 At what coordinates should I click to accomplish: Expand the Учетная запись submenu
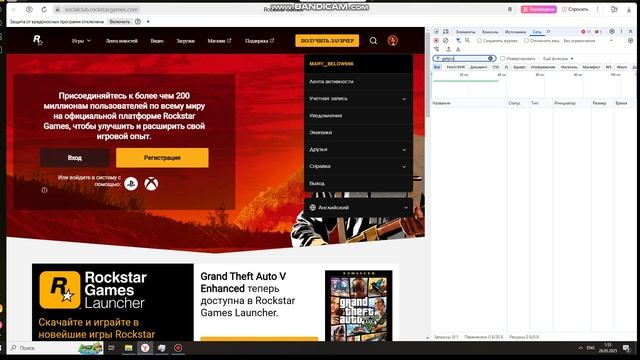(x=358, y=98)
